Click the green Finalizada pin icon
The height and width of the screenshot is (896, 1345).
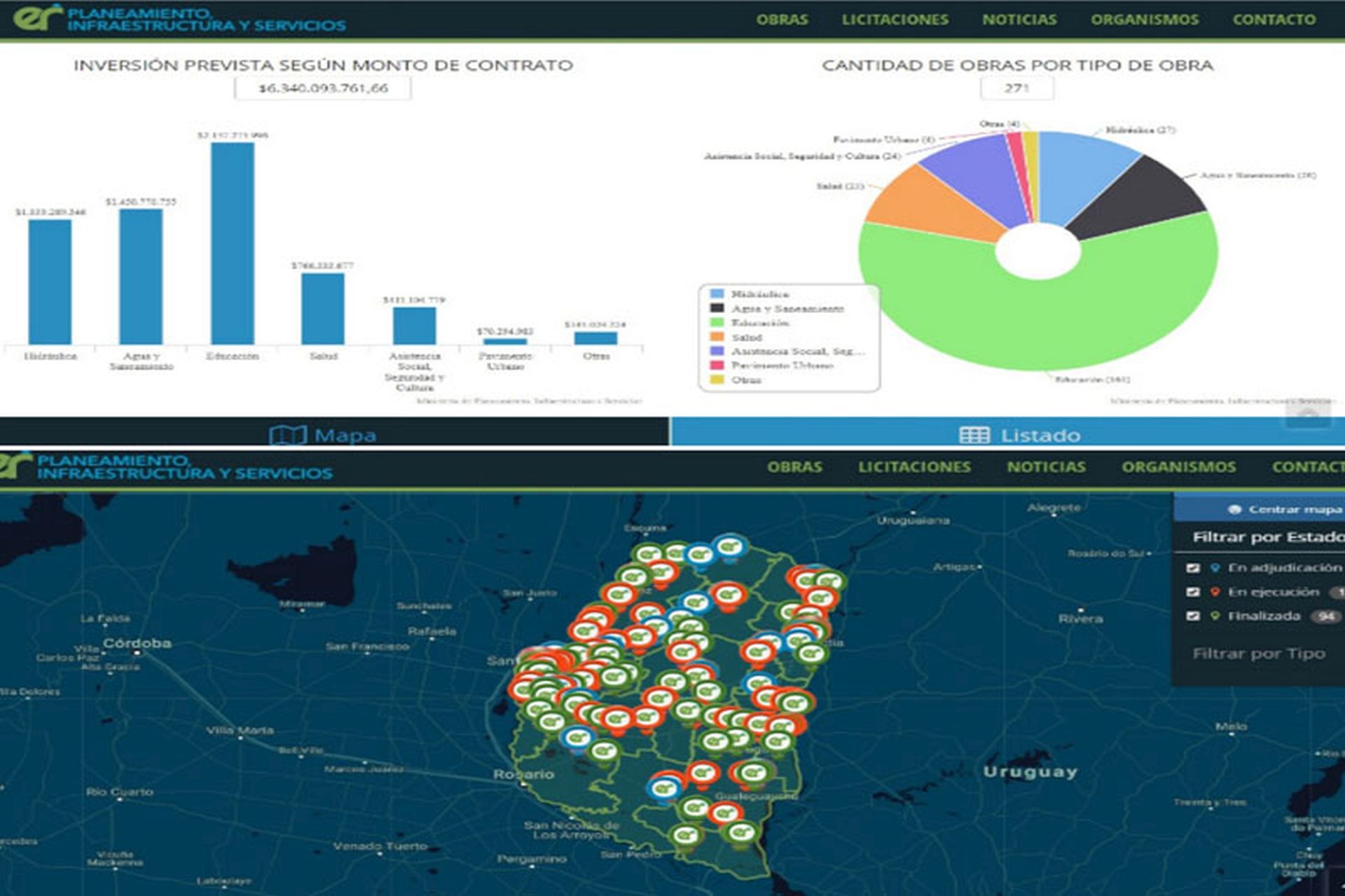point(1215,616)
